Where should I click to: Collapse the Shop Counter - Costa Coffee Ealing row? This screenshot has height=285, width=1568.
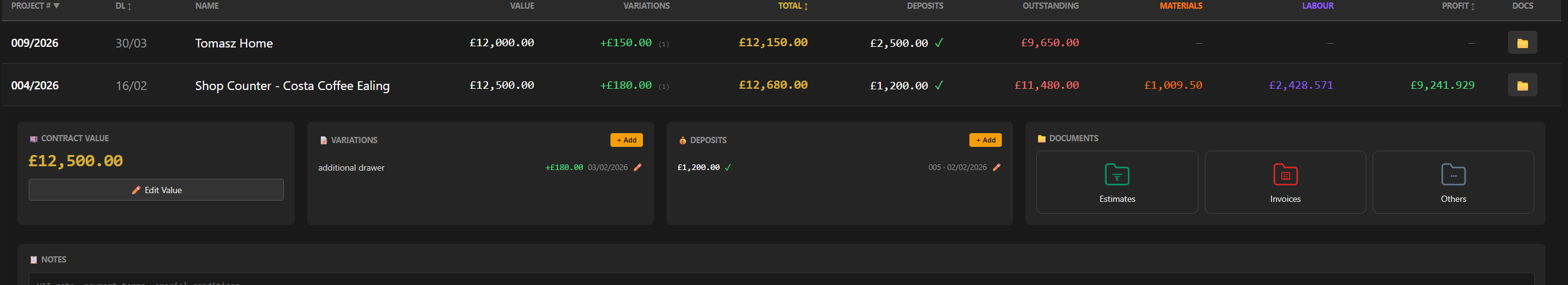292,86
